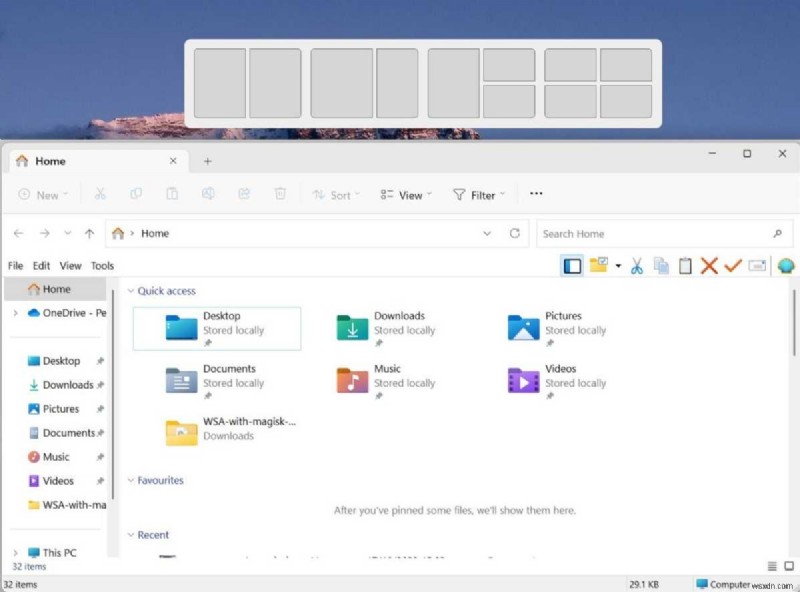Collapse the Quick access section

(131, 290)
